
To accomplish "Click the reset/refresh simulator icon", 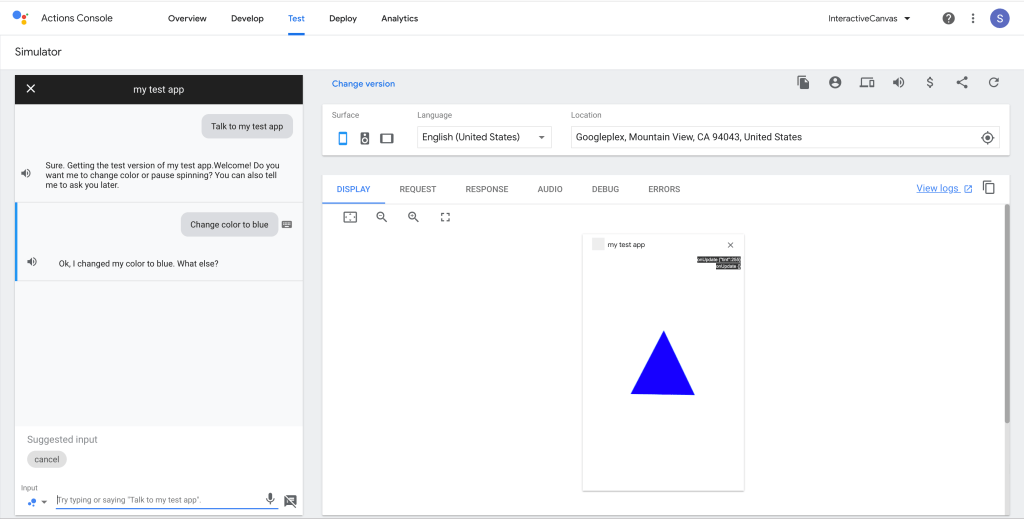I will (x=993, y=83).
